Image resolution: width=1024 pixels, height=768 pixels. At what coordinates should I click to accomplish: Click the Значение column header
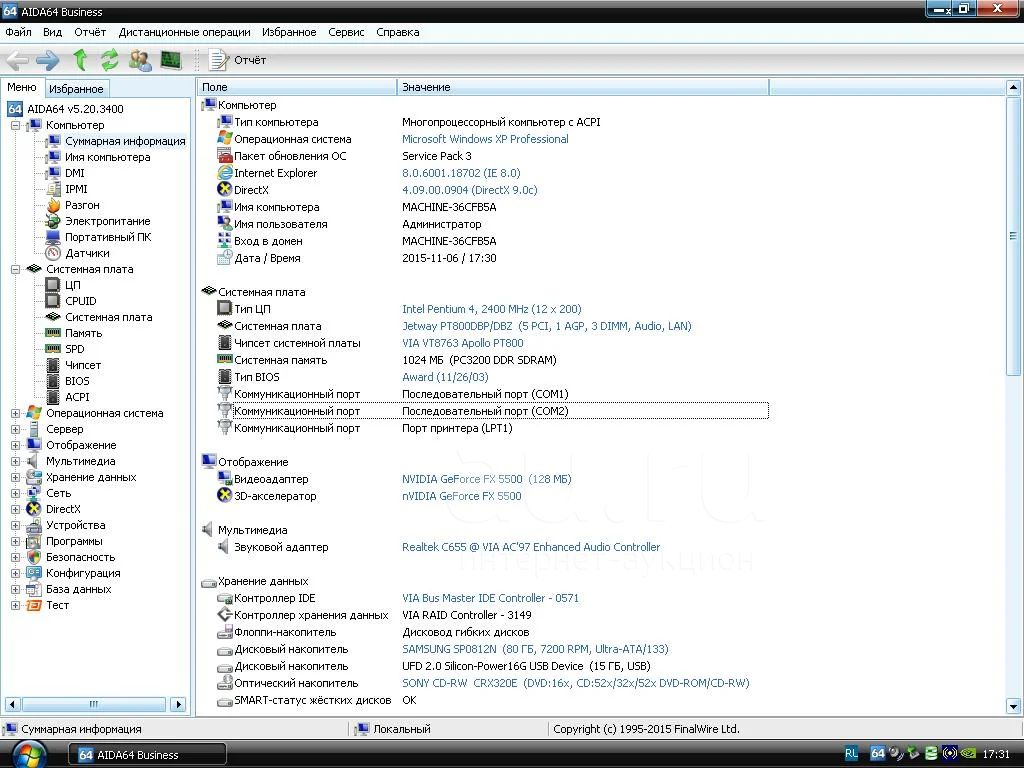click(x=583, y=88)
